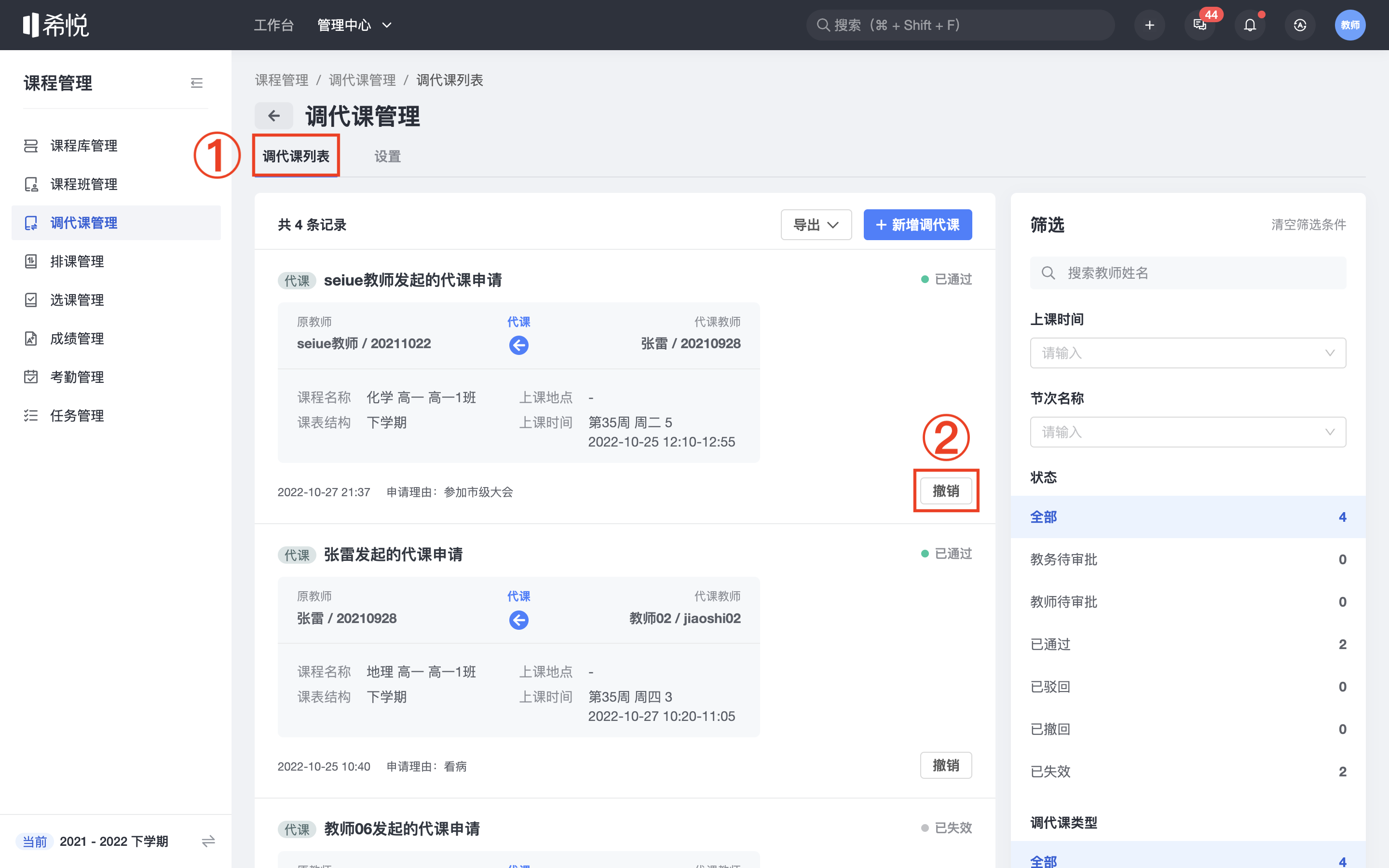Focus the global search box
1389x868 pixels.
click(x=960, y=25)
